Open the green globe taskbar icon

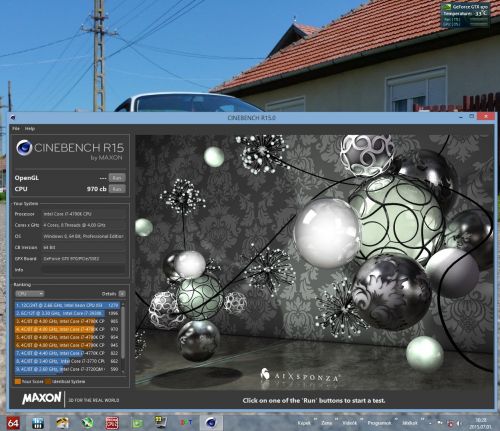87,423
